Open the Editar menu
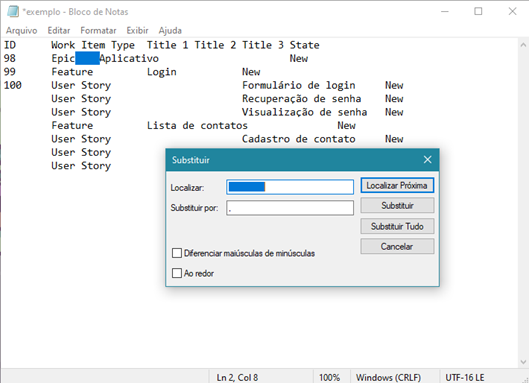The image size is (529, 383). point(59,30)
